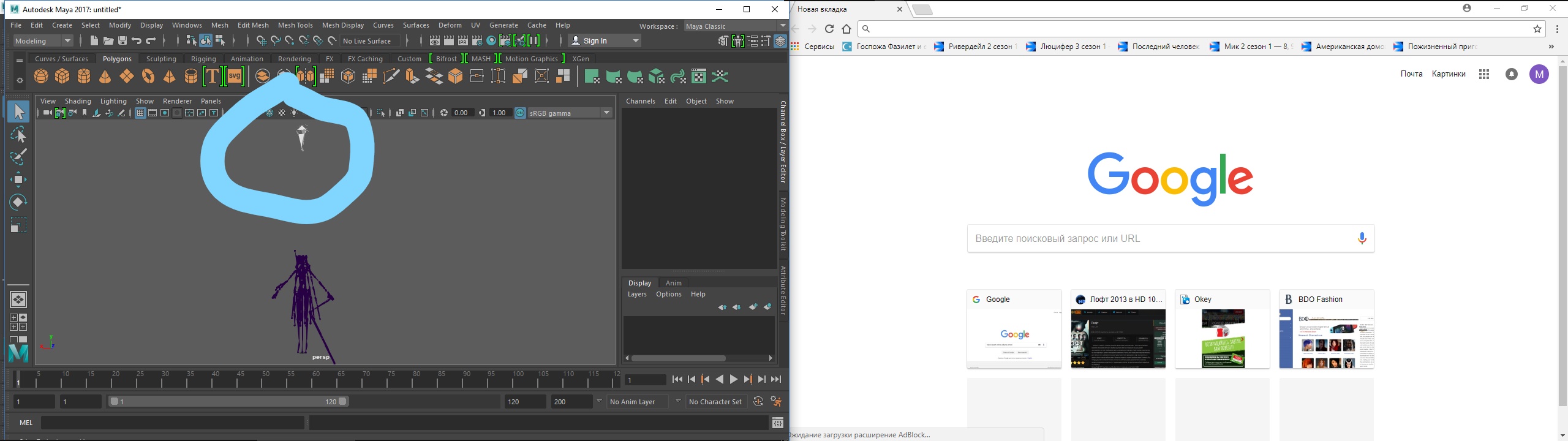Create a polygon sphere from the shelf
The width and height of the screenshot is (1568, 441).
point(41,77)
